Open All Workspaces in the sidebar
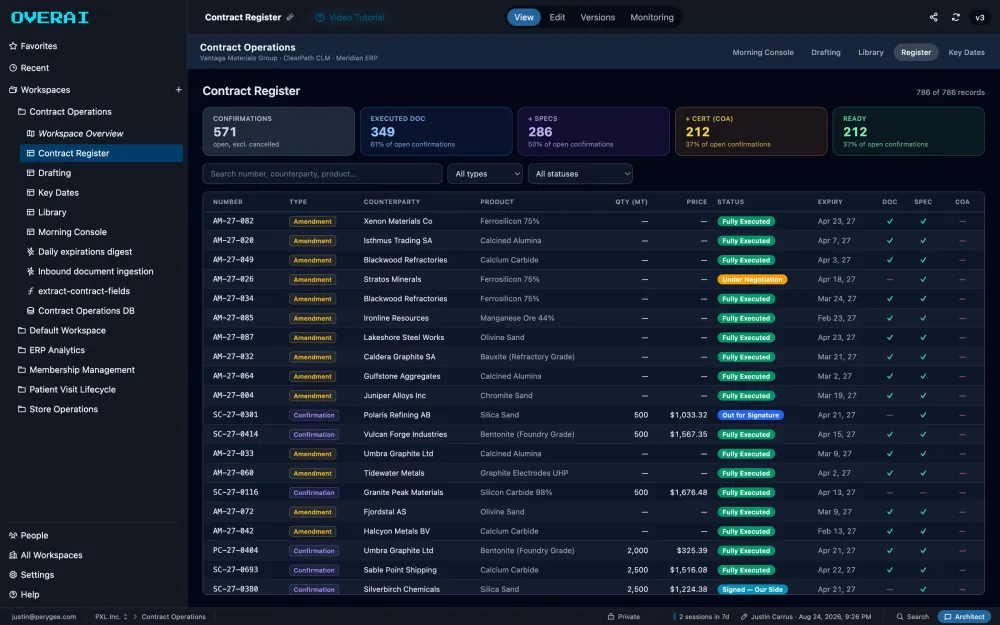 [46, 555]
